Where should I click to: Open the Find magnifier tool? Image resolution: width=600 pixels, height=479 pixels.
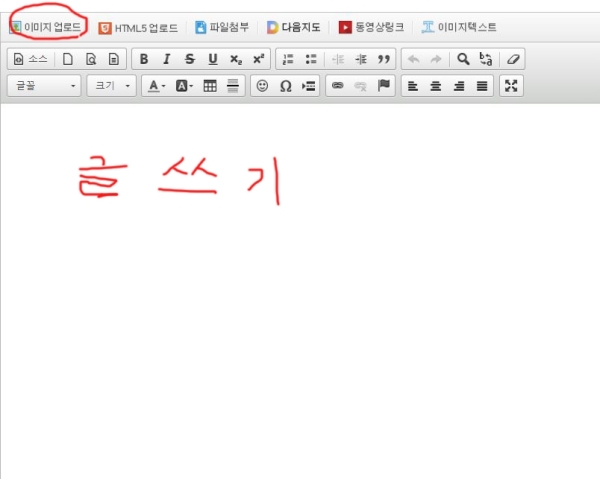coord(463,59)
